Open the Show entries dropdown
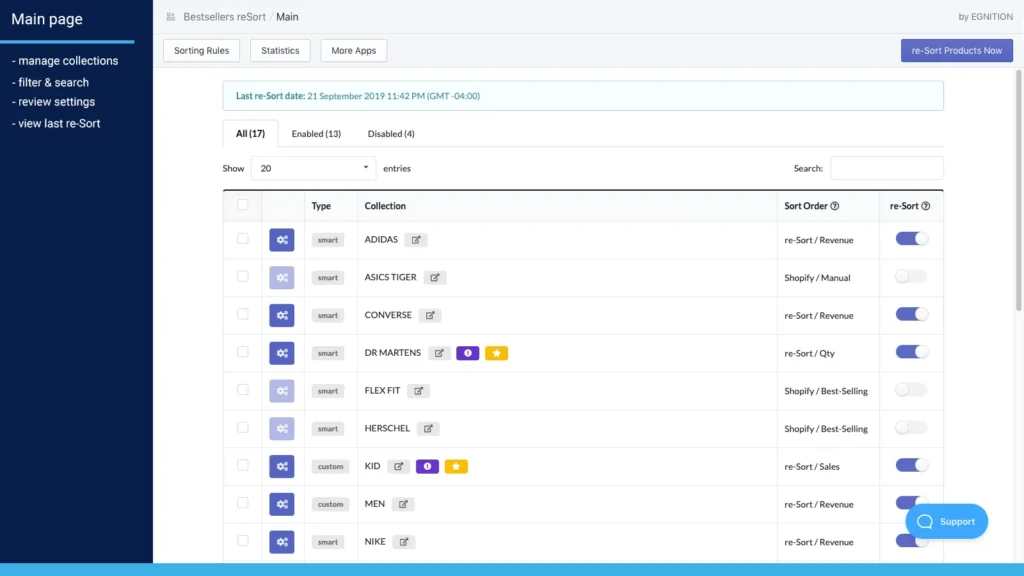 [313, 168]
